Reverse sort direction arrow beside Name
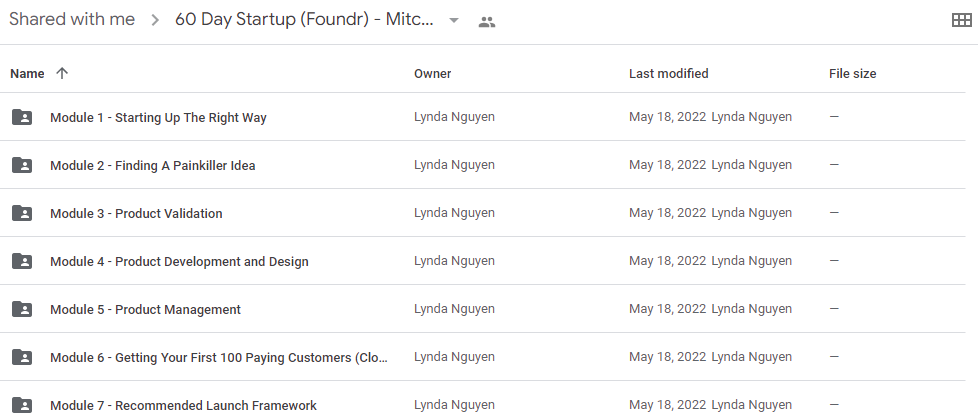 [x=61, y=74]
